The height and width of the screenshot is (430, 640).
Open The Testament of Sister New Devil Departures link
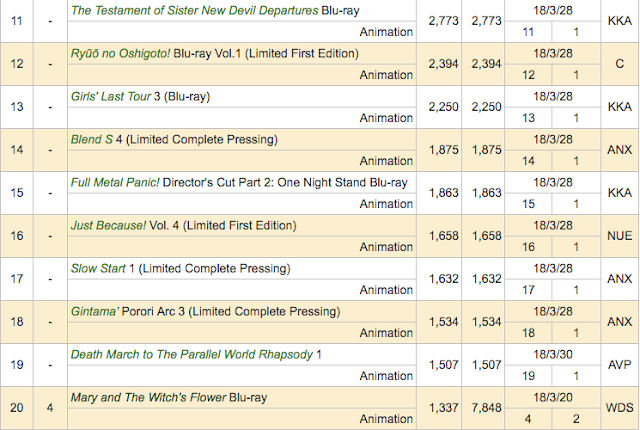(194, 11)
